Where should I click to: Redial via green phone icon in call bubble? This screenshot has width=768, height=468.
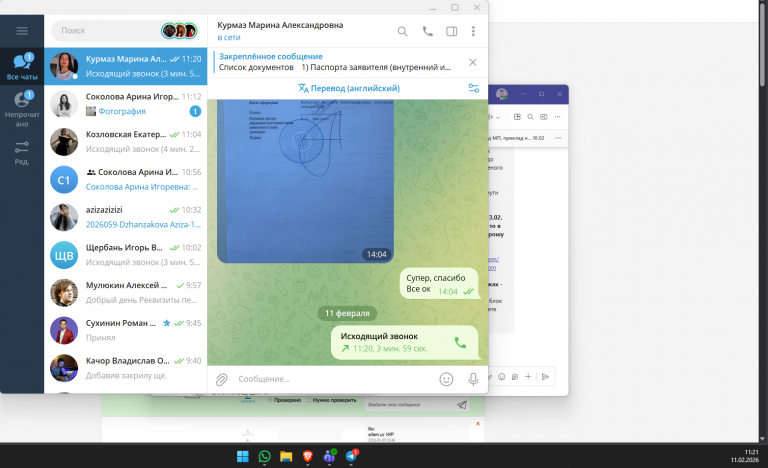(460, 343)
